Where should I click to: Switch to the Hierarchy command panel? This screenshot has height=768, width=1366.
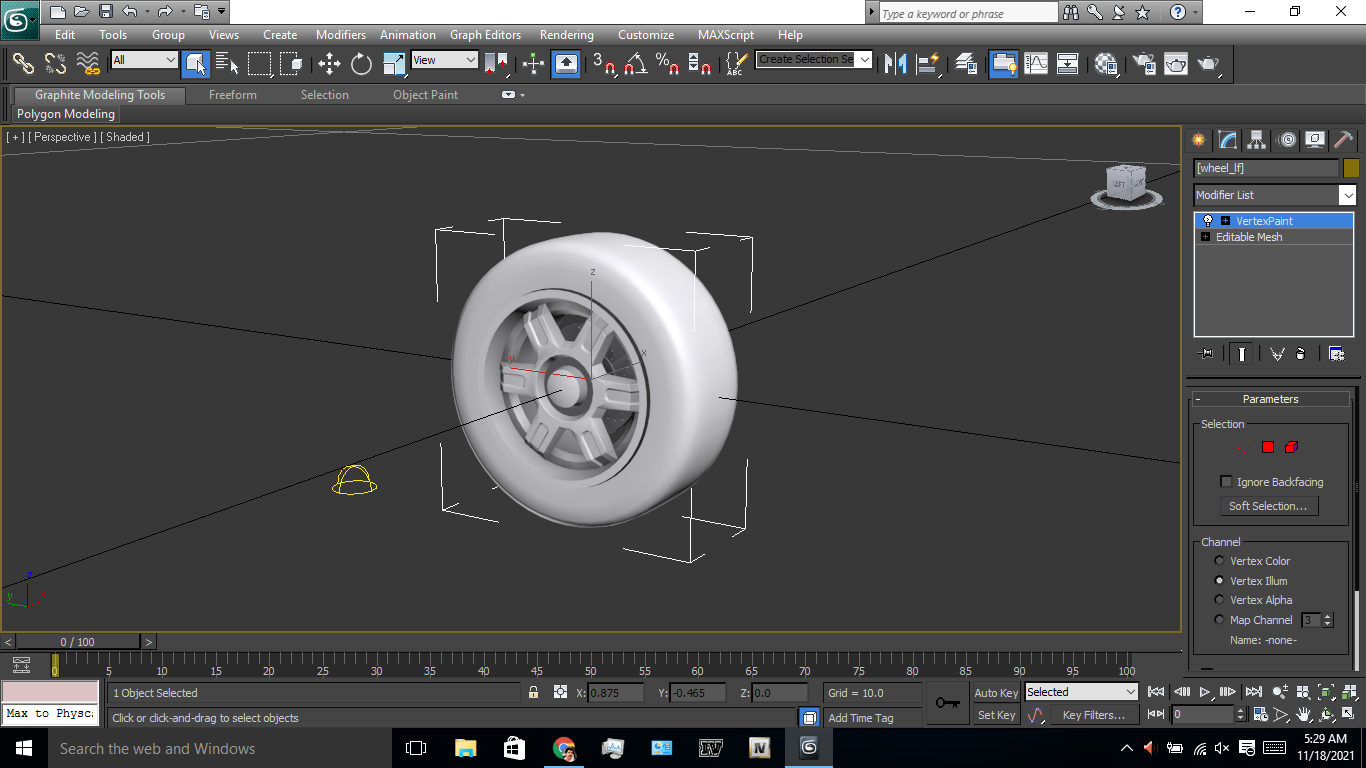(1255, 140)
